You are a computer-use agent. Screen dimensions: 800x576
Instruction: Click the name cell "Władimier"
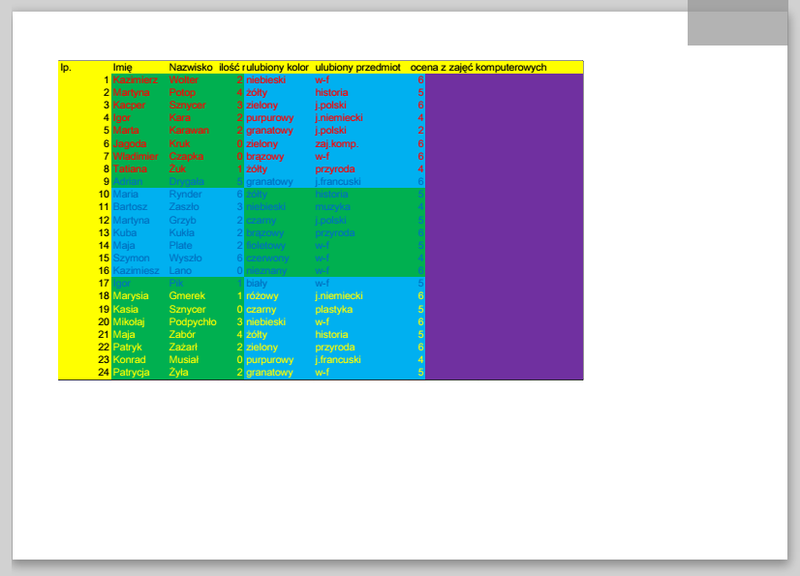pyautogui.click(x=134, y=156)
